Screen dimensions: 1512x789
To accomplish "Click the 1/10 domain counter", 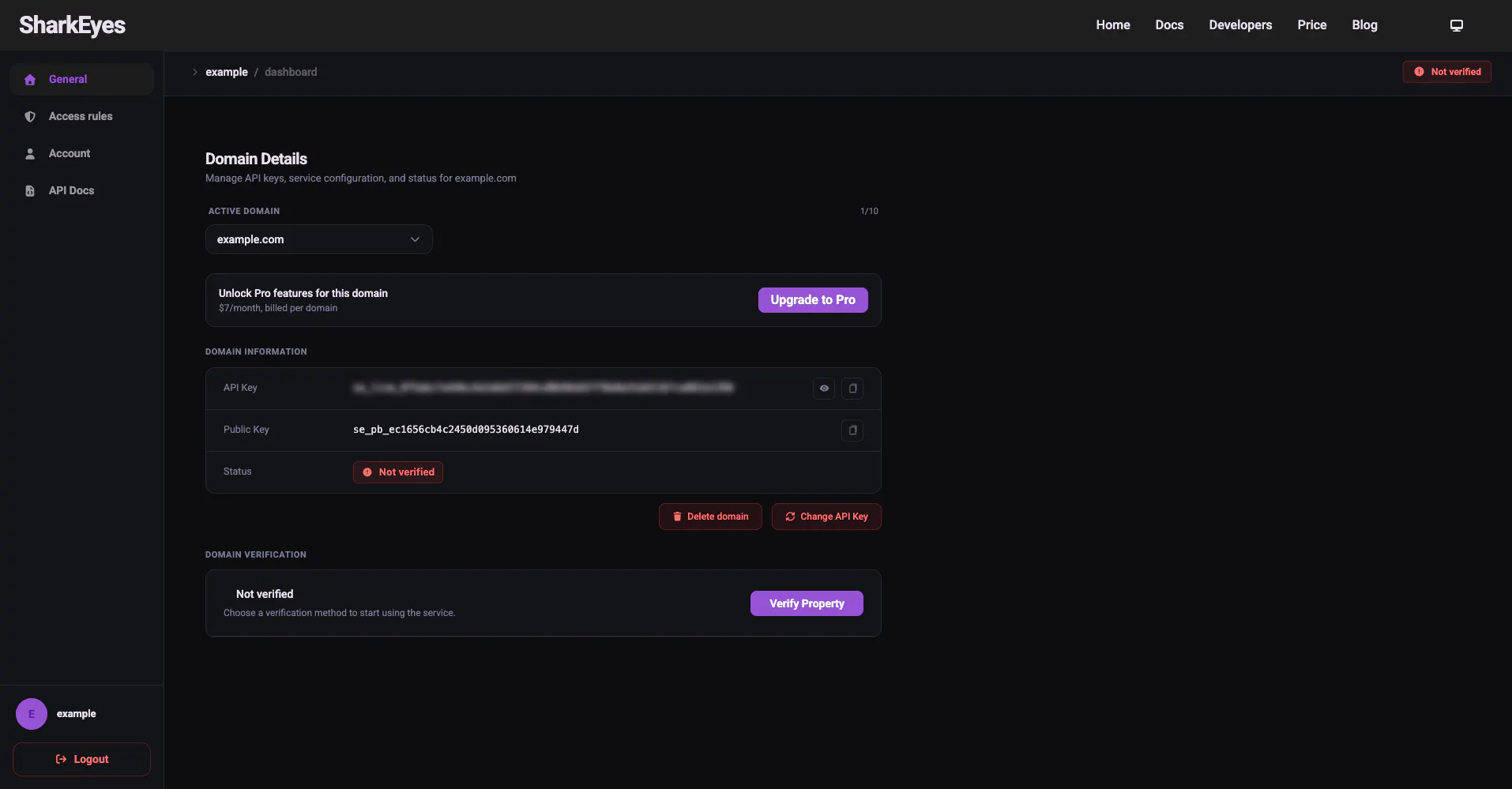I will 869,211.
